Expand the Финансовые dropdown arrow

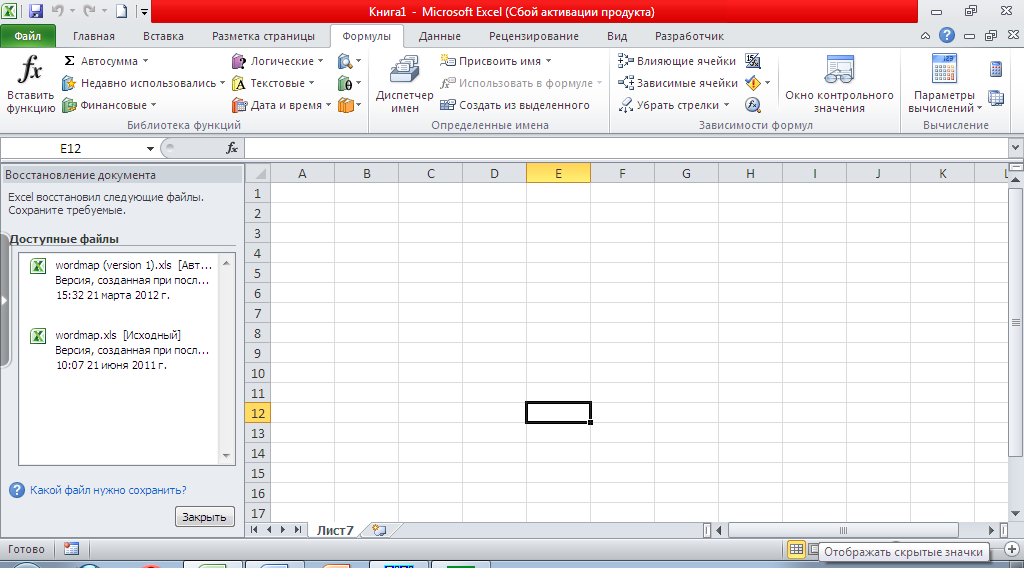[x=153, y=105]
